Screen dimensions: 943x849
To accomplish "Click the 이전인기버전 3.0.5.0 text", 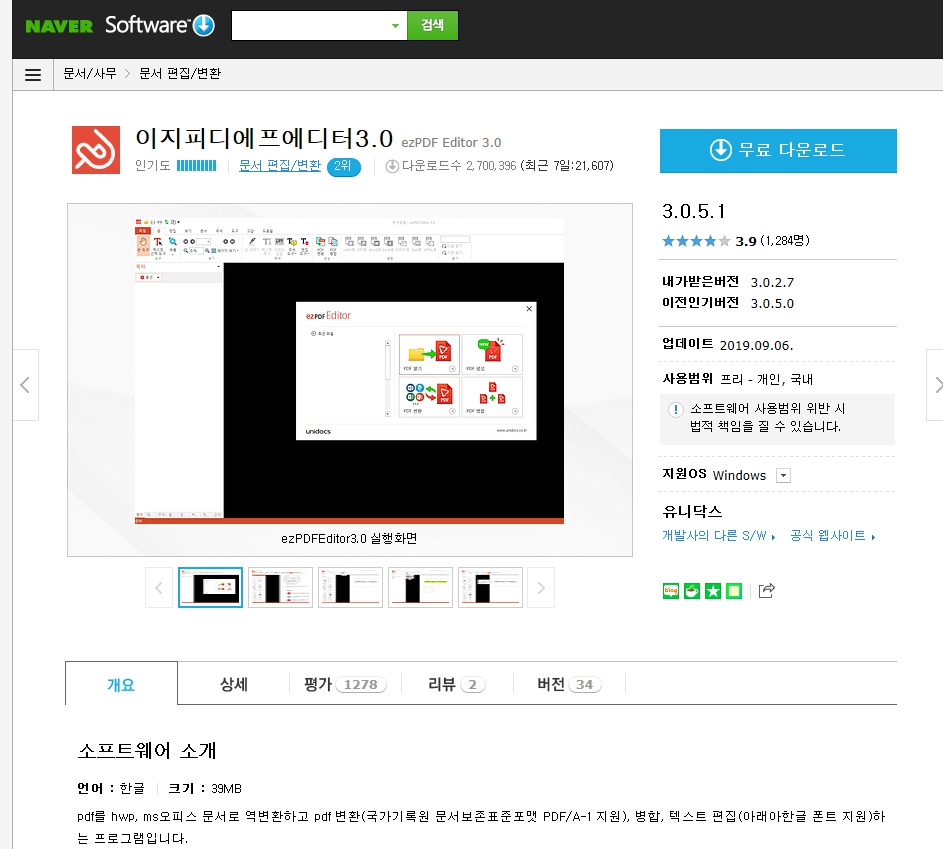I will 728,303.
